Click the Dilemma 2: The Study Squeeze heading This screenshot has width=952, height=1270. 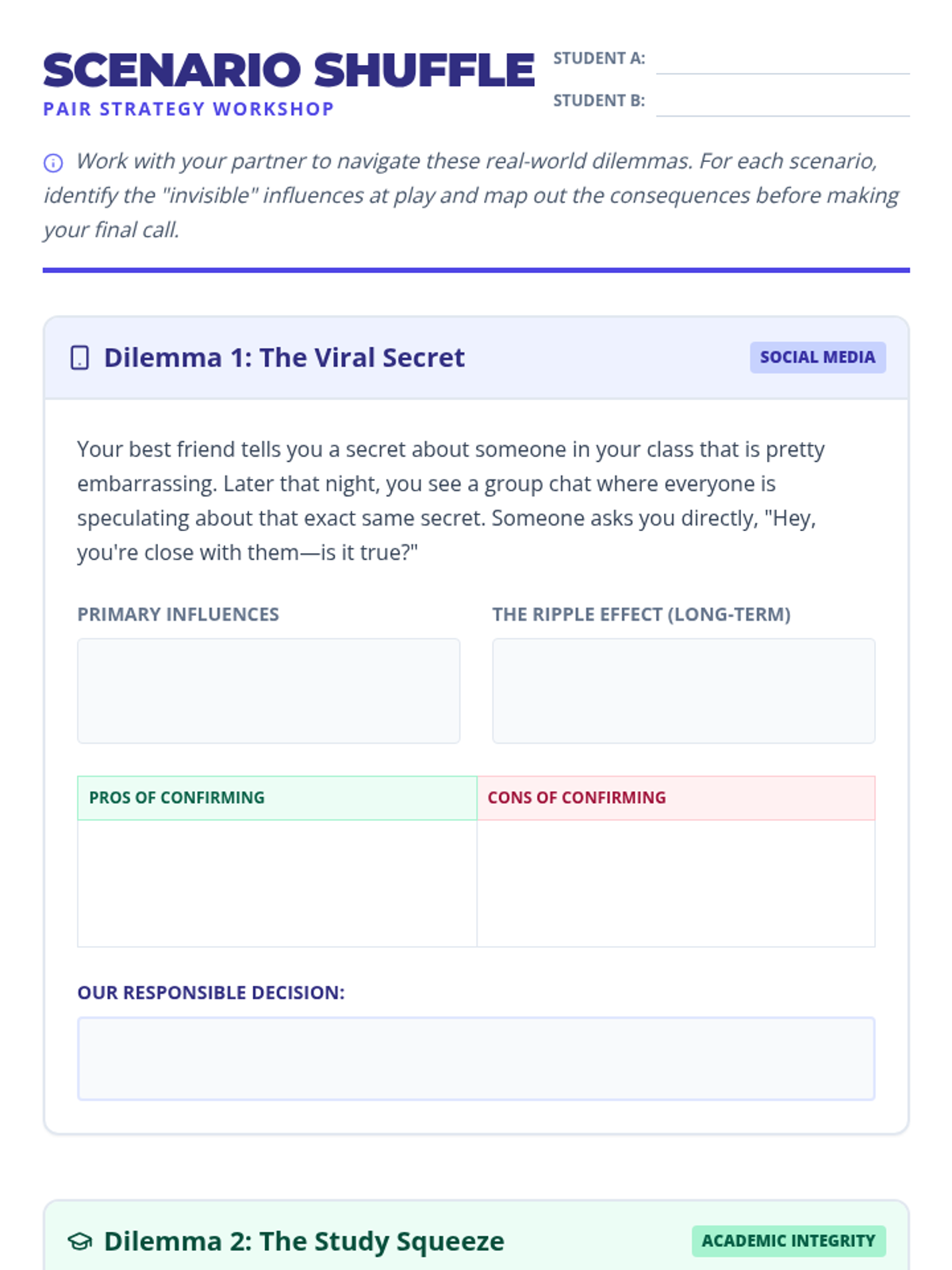tap(304, 1241)
